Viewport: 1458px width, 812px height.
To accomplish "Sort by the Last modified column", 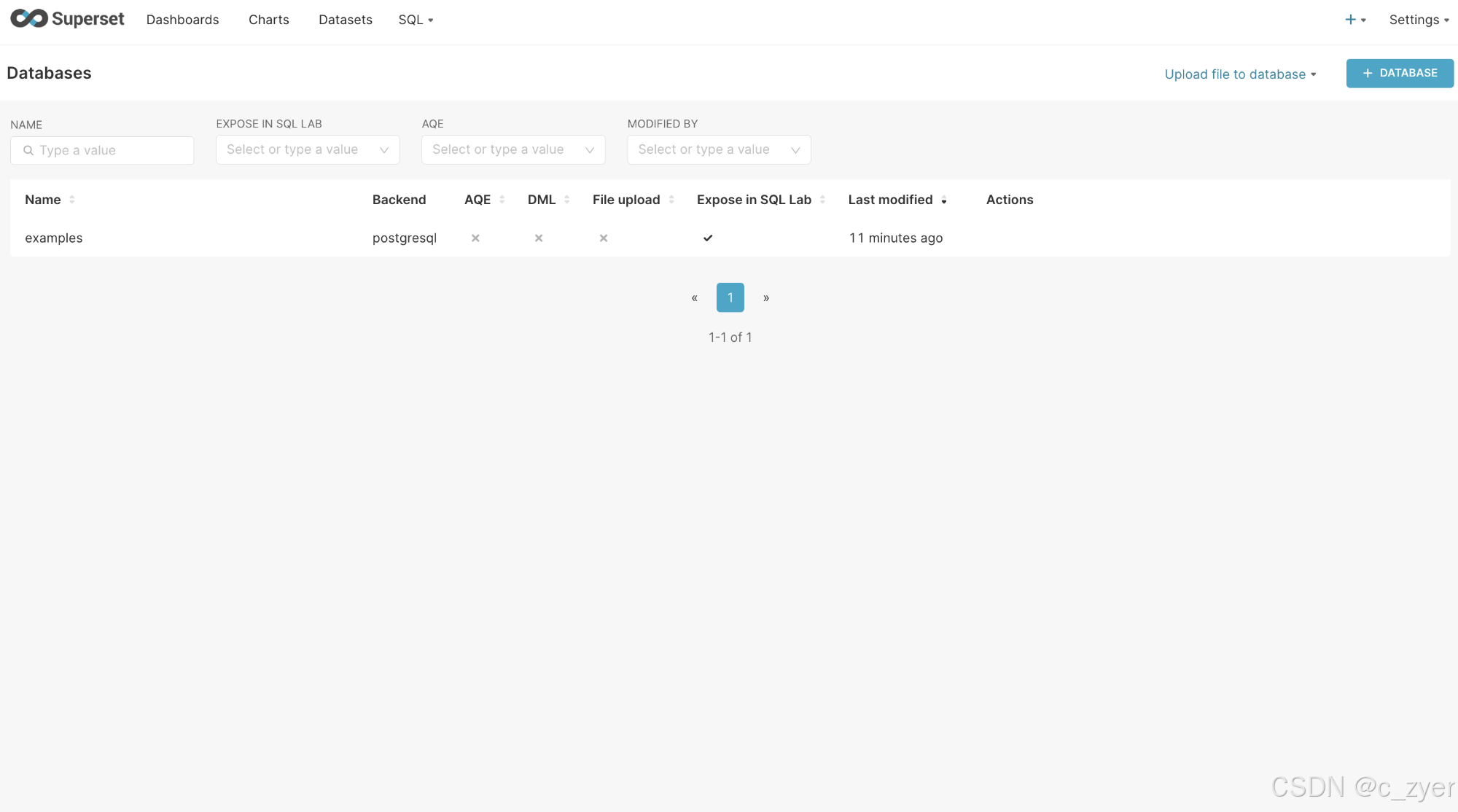I will click(x=897, y=200).
